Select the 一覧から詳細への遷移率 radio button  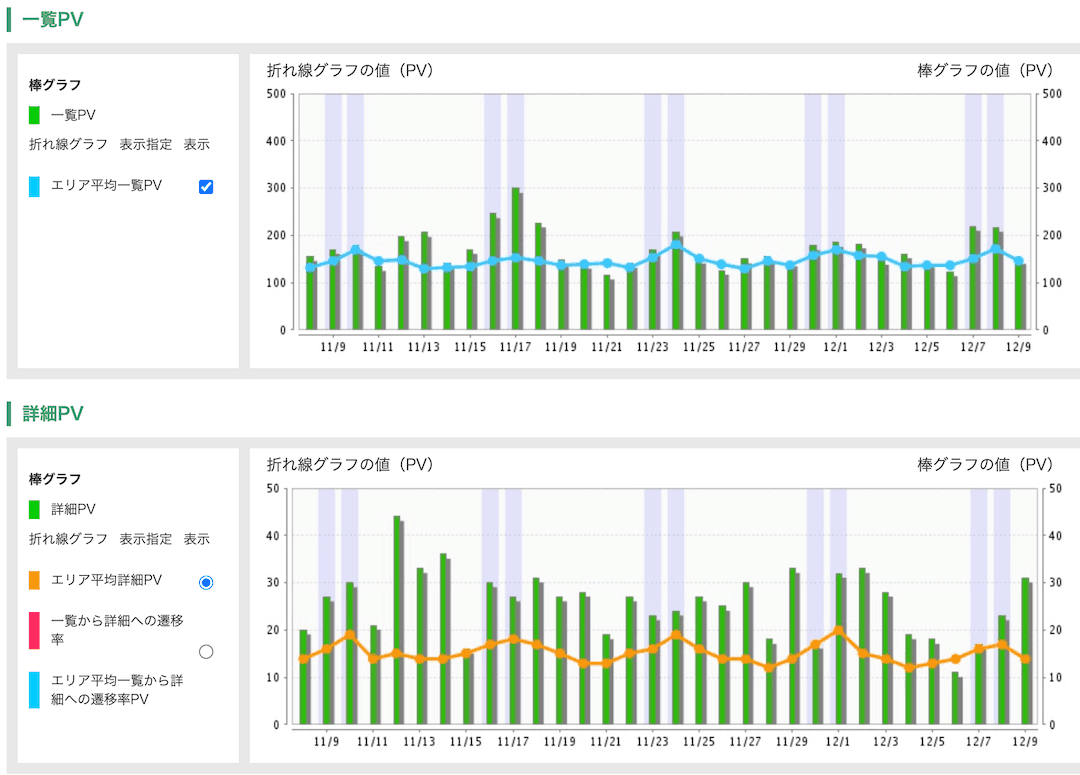pos(206,651)
